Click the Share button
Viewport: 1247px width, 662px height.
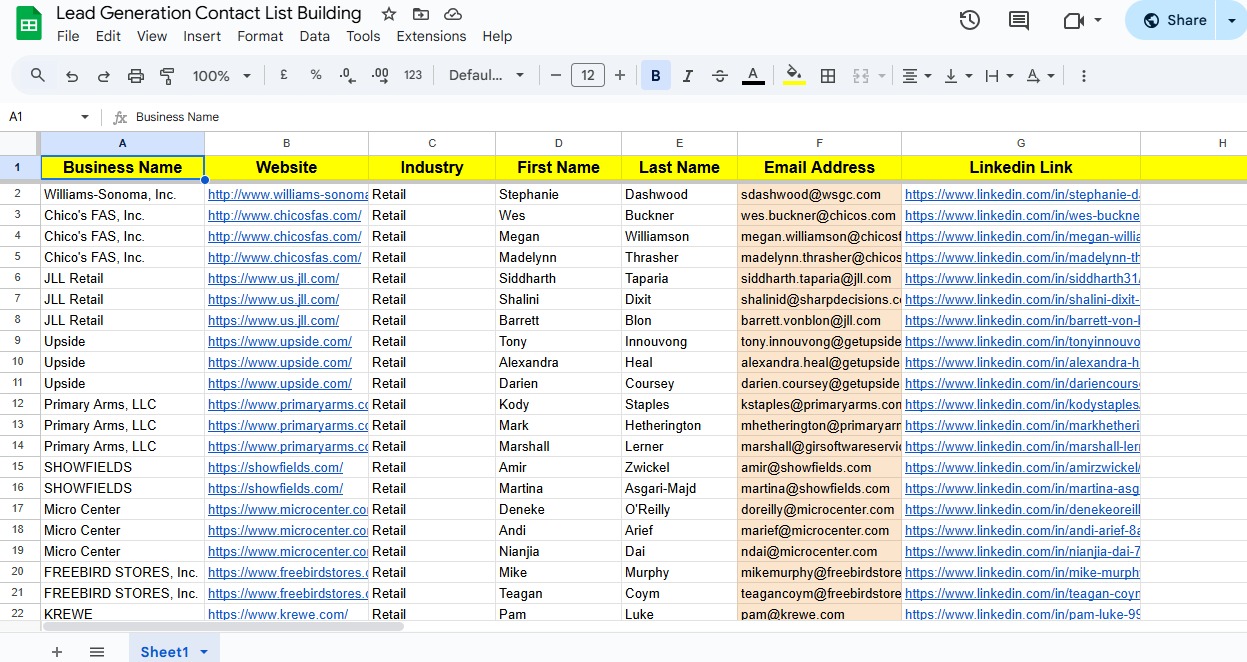pyautogui.click(x=1171, y=20)
